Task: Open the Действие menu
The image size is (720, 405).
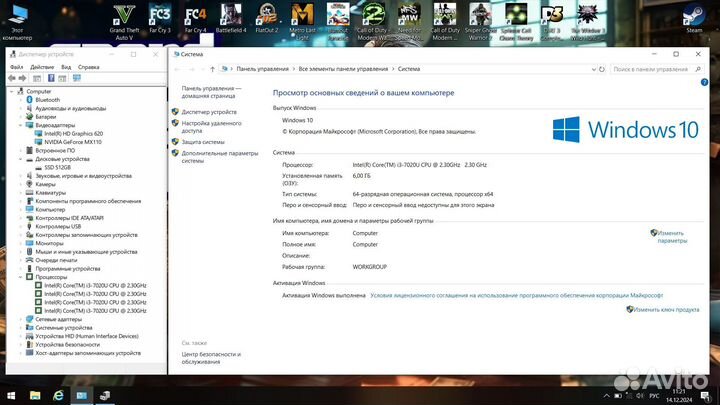Action: click(x=42, y=67)
